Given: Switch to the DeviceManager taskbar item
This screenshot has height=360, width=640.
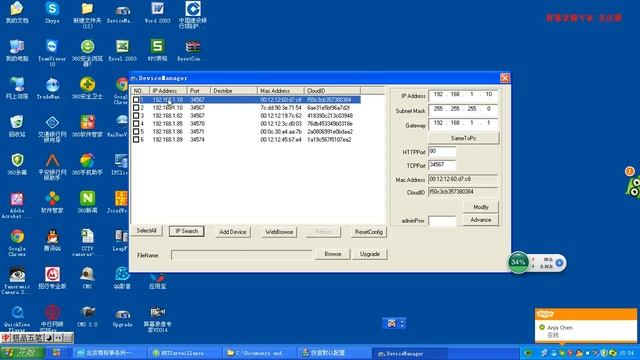Looking at the screenshot, I should (410, 353).
